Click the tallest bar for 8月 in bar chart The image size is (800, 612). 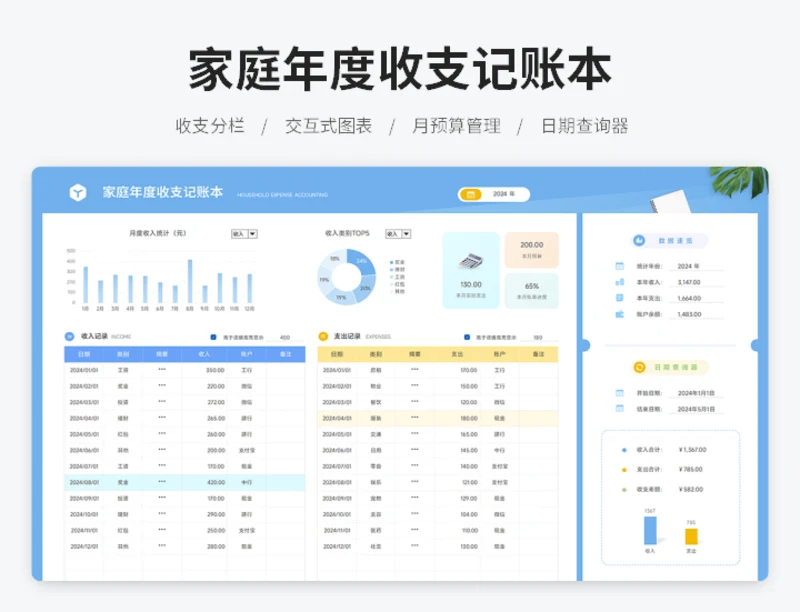coord(190,282)
